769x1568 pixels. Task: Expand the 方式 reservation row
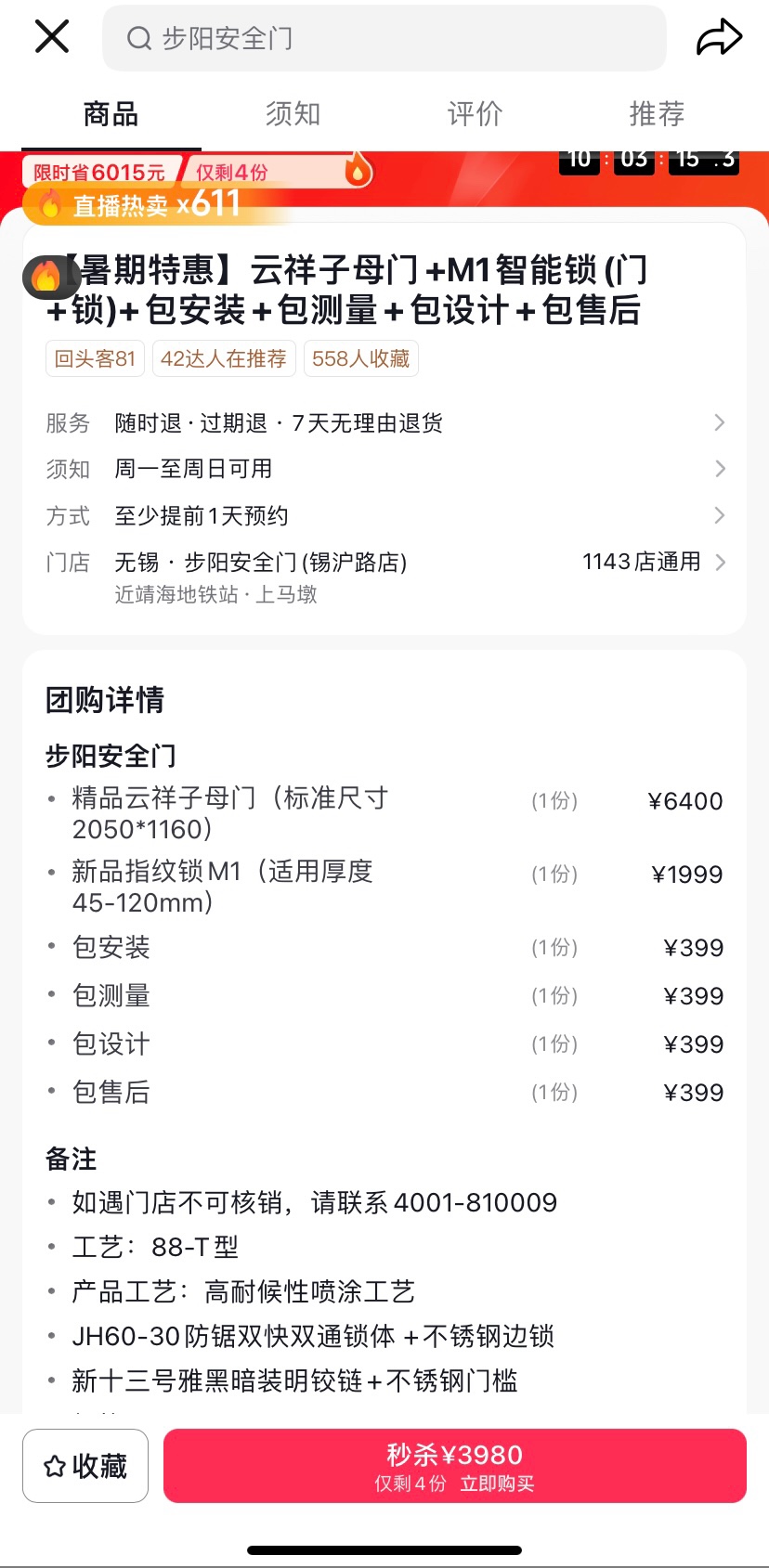click(x=719, y=515)
